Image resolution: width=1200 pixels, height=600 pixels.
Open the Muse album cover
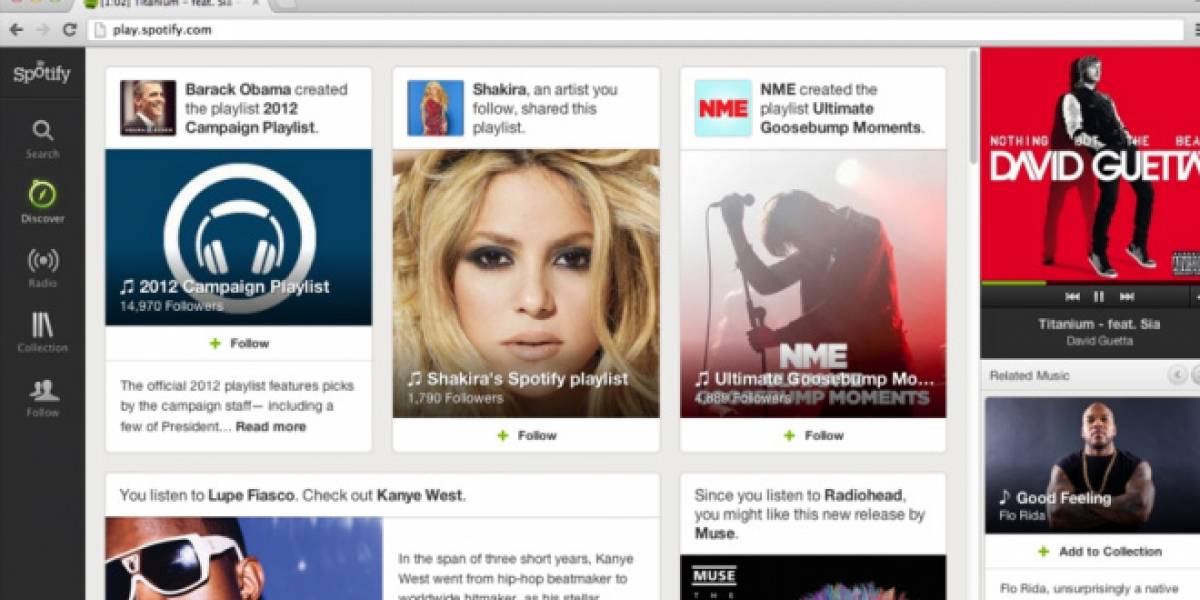(813, 577)
